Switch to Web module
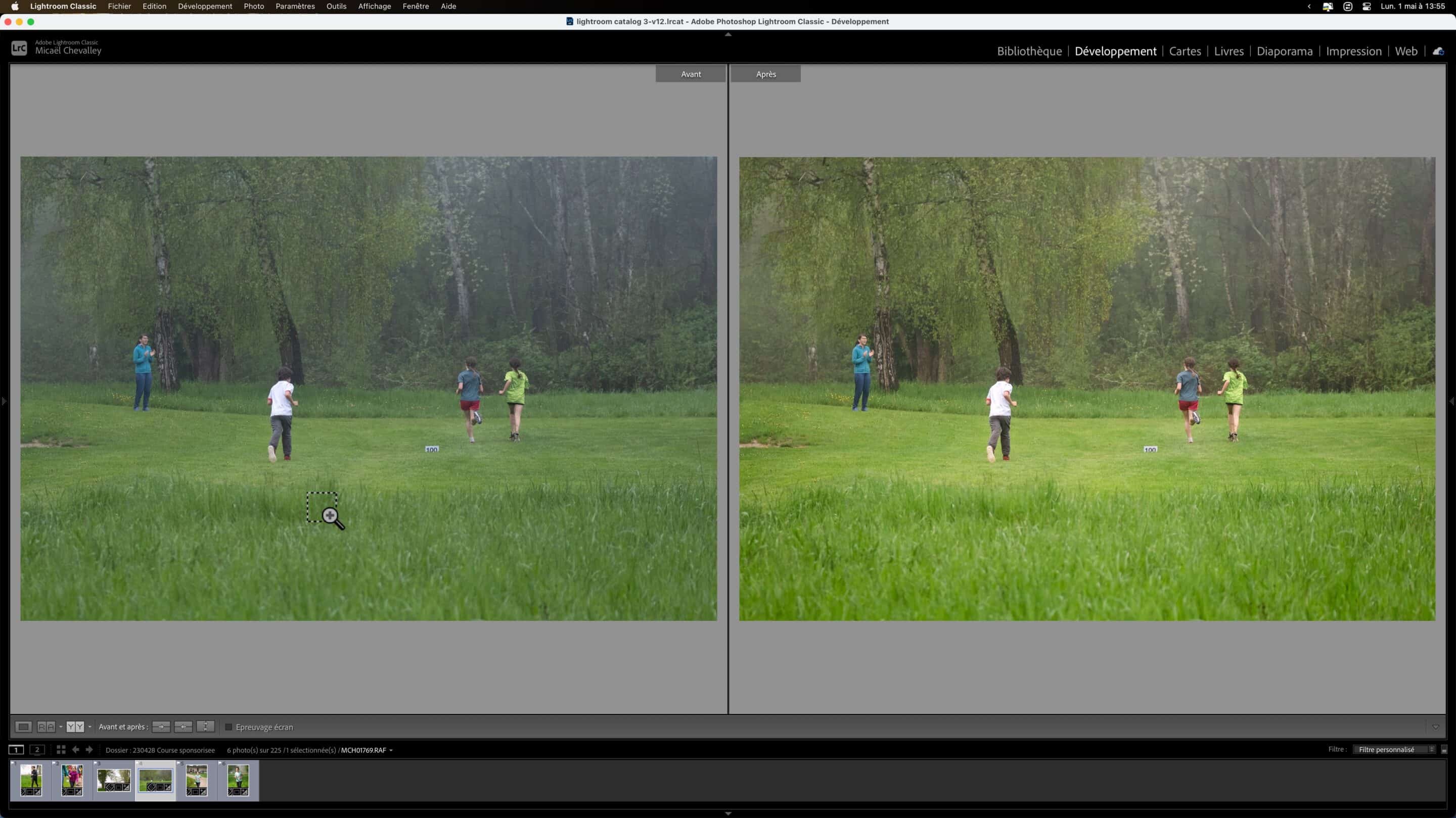Image resolution: width=1456 pixels, height=818 pixels. 1405,52
